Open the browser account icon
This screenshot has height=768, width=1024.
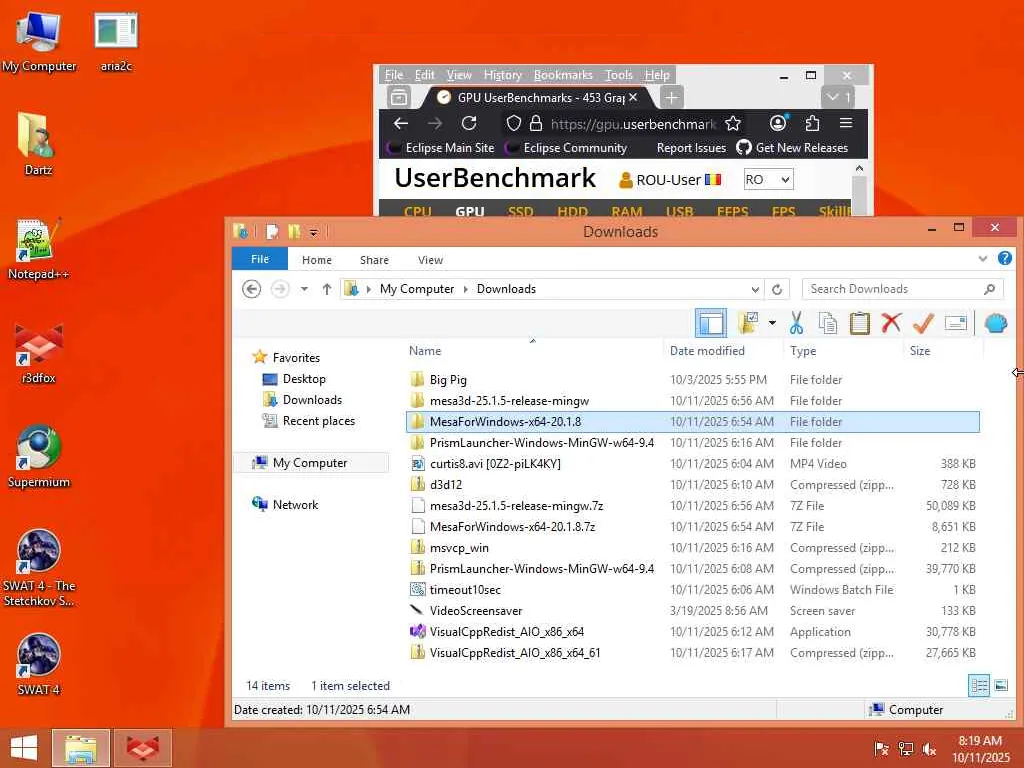tap(778, 123)
